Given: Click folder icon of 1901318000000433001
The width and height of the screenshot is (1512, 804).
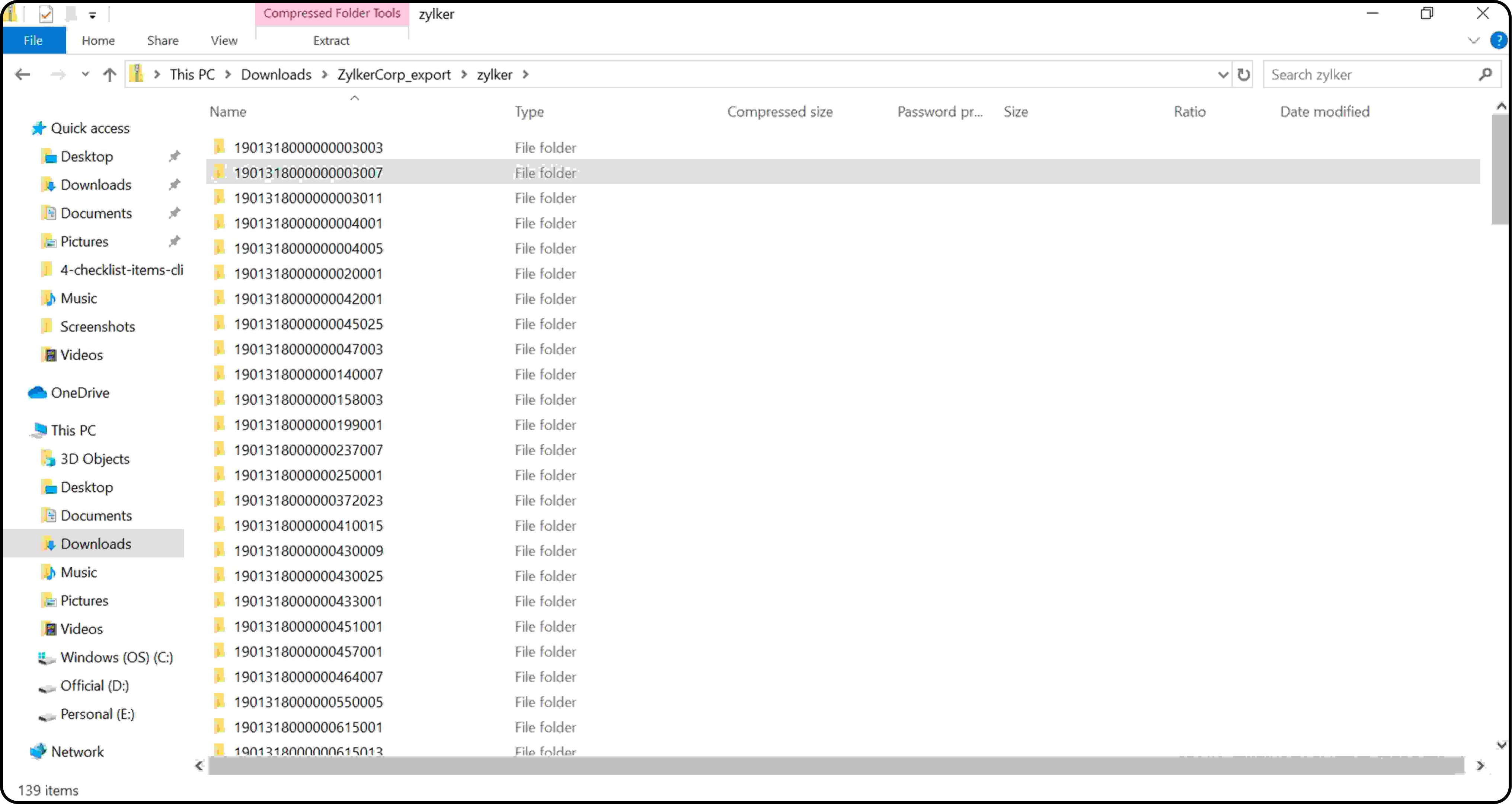Looking at the screenshot, I should click(220, 601).
